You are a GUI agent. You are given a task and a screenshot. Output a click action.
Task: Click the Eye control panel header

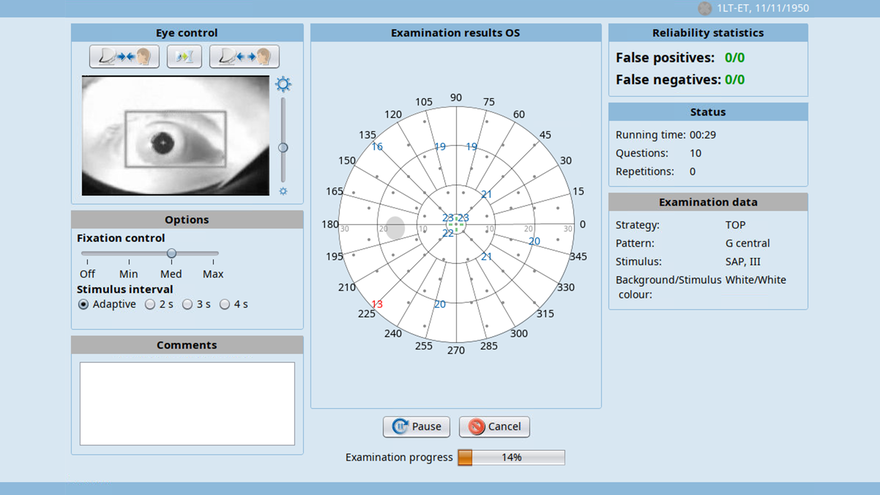tap(187, 33)
